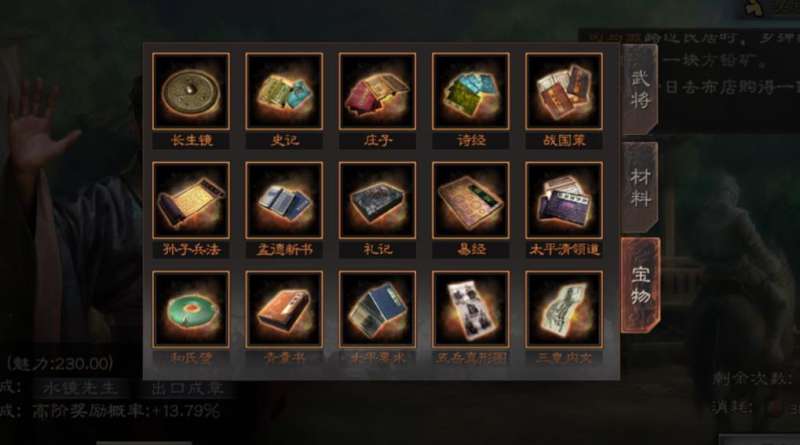
Task: Choose the 史记 book treasure
Action: pos(284,91)
